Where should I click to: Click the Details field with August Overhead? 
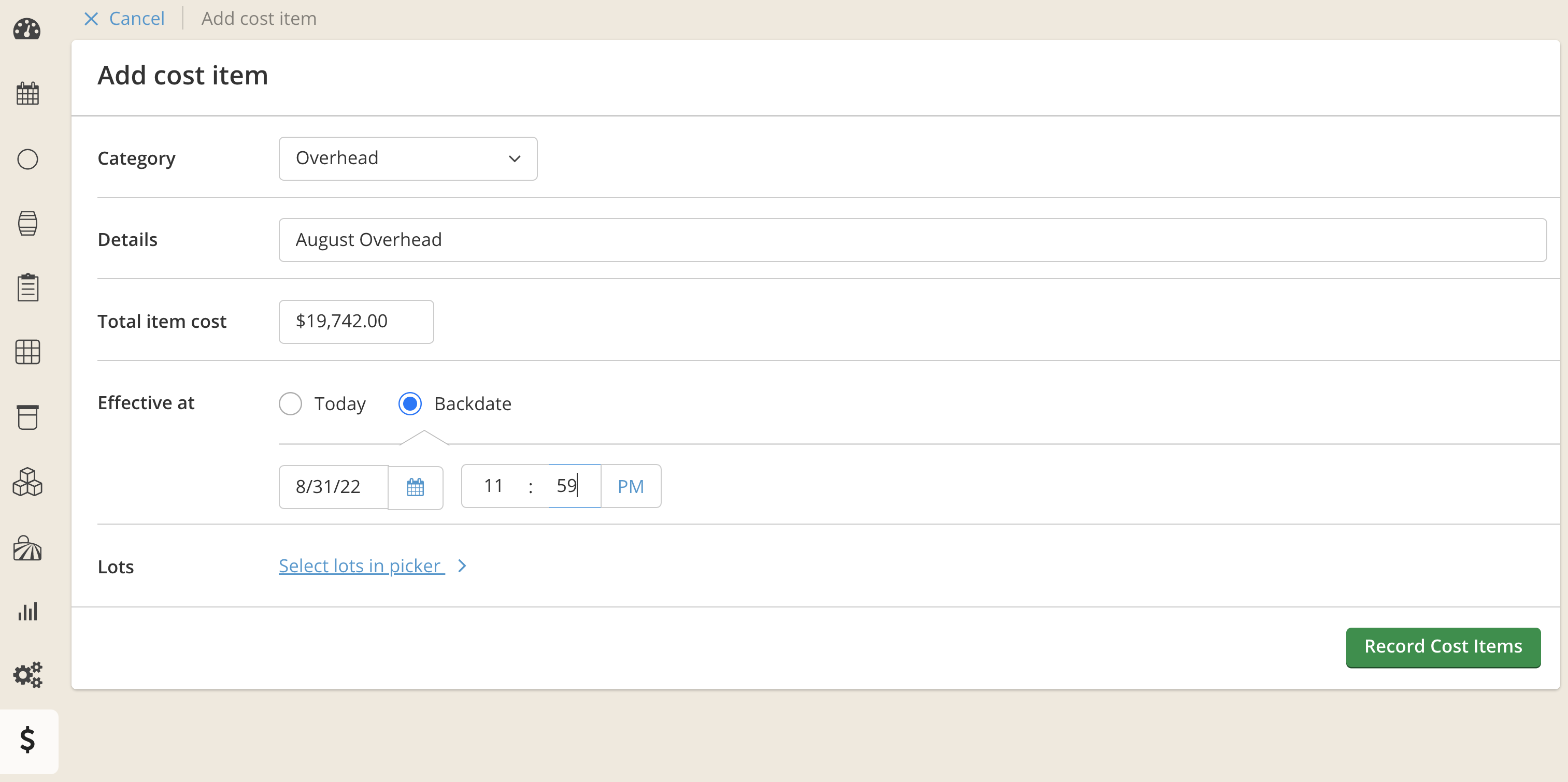click(912, 240)
